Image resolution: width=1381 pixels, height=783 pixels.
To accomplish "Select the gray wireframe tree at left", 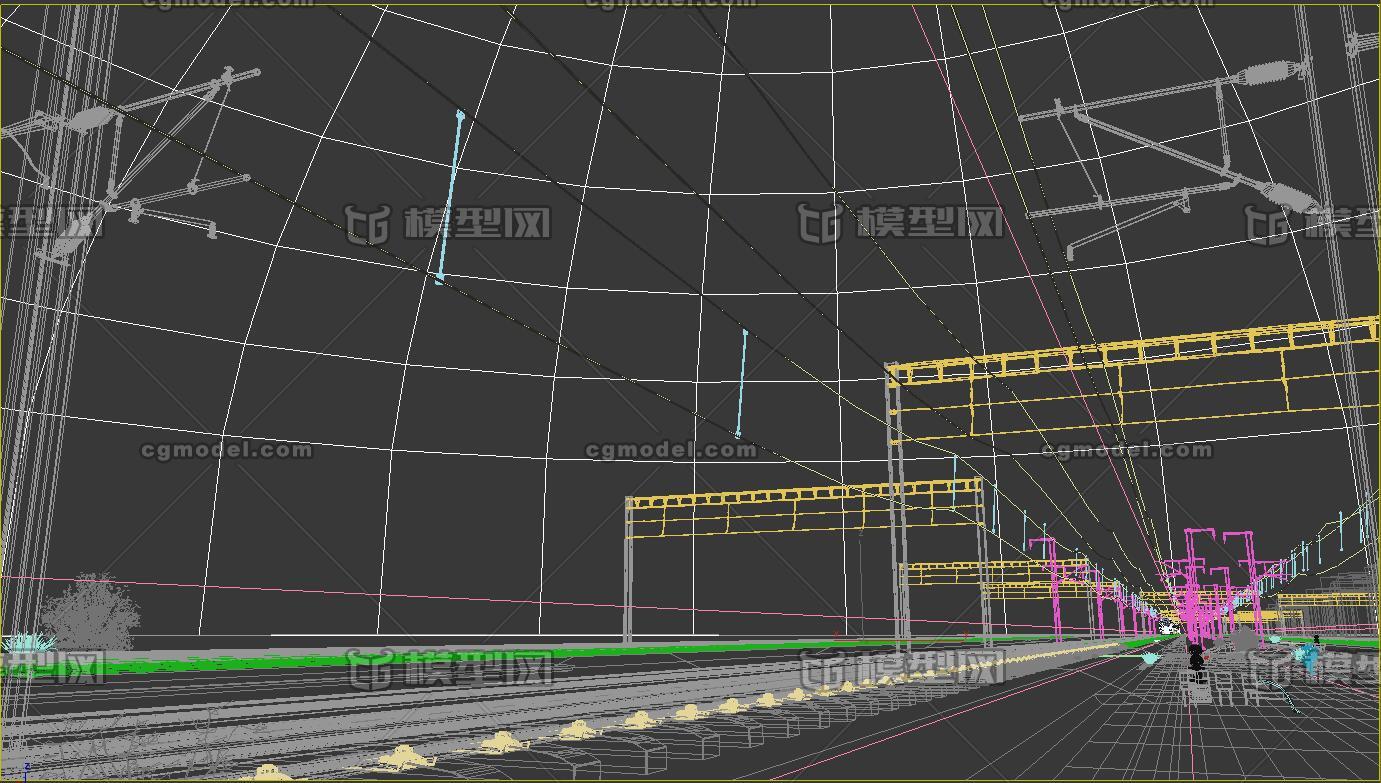I will [x=92, y=612].
